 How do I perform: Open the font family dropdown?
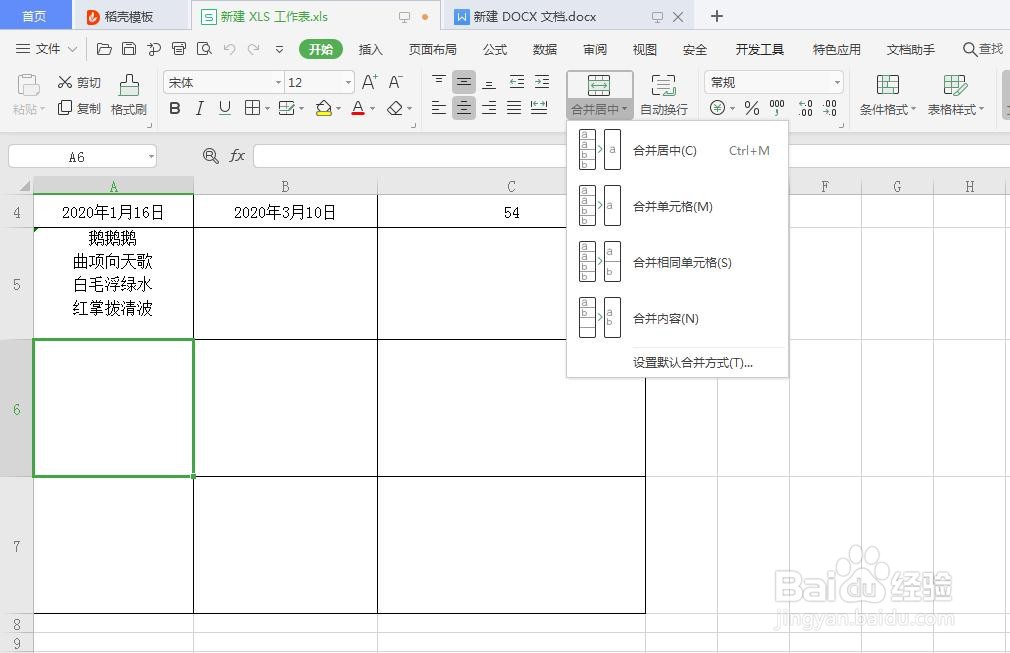point(278,82)
